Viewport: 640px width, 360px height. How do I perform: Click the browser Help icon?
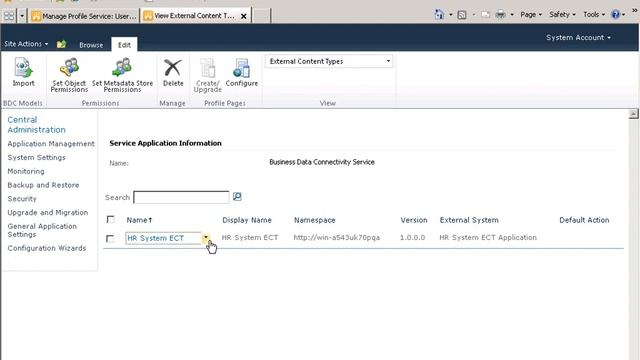point(615,15)
